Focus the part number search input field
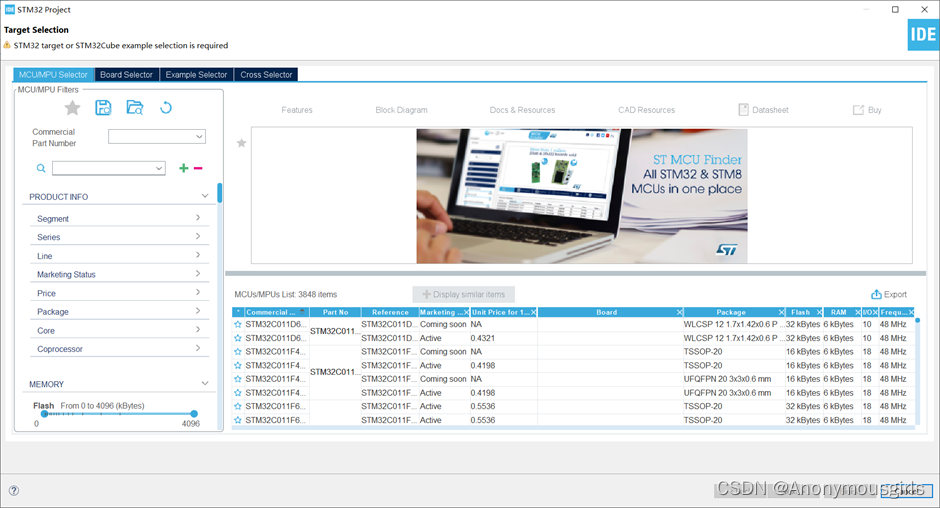The width and height of the screenshot is (940, 508). pyautogui.click(x=103, y=169)
